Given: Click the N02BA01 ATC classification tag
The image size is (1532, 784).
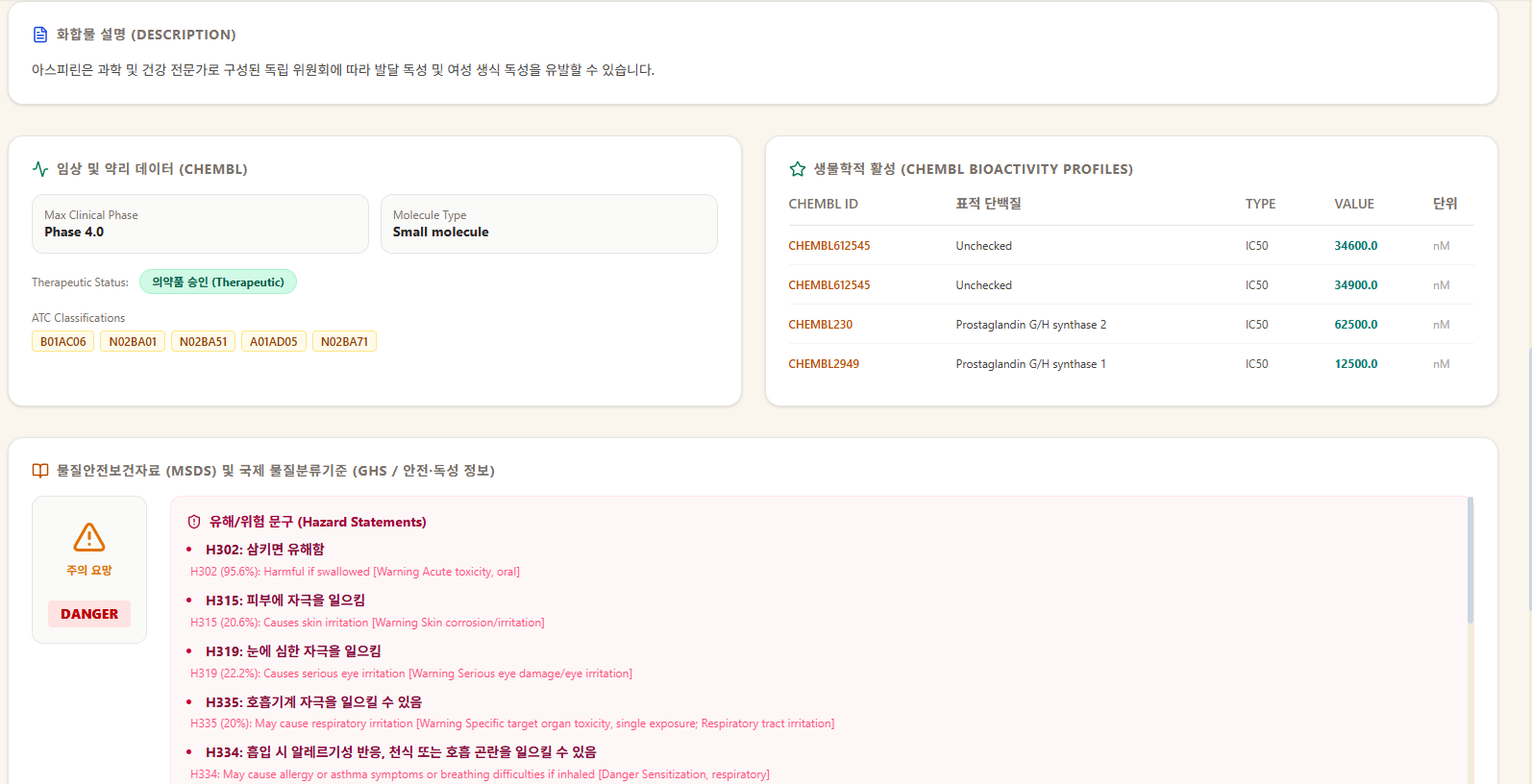Looking at the screenshot, I should click(133, 341).
